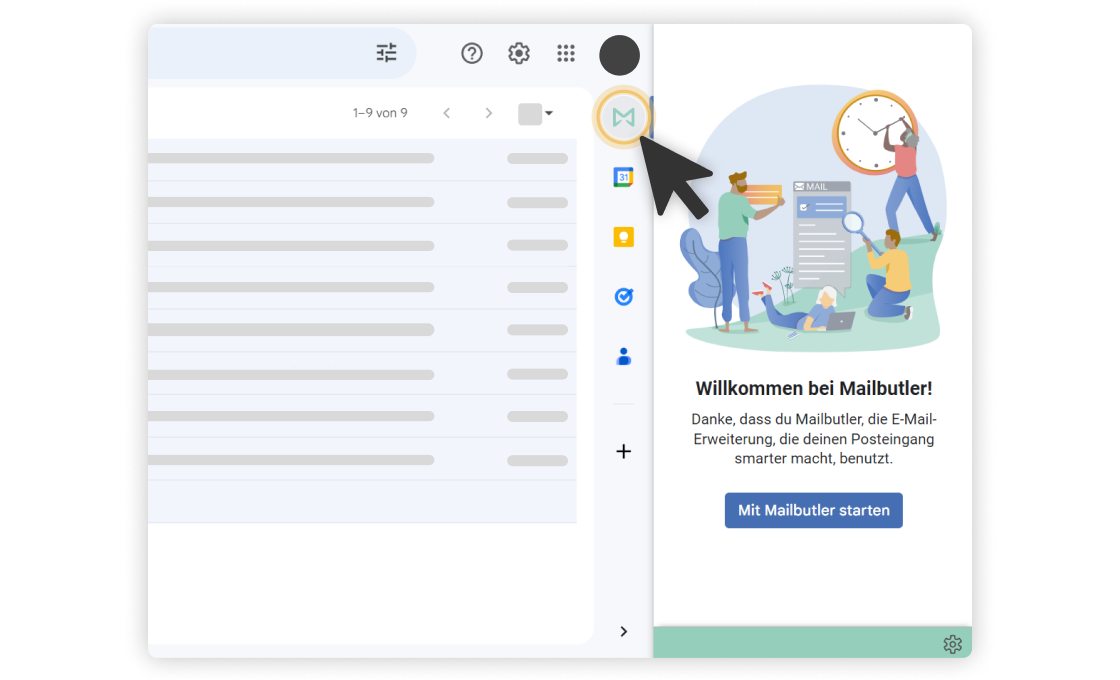Screen dimensions: 1120x680
Task: Open Google Calendar side panel icon
Action: (624, 177)
